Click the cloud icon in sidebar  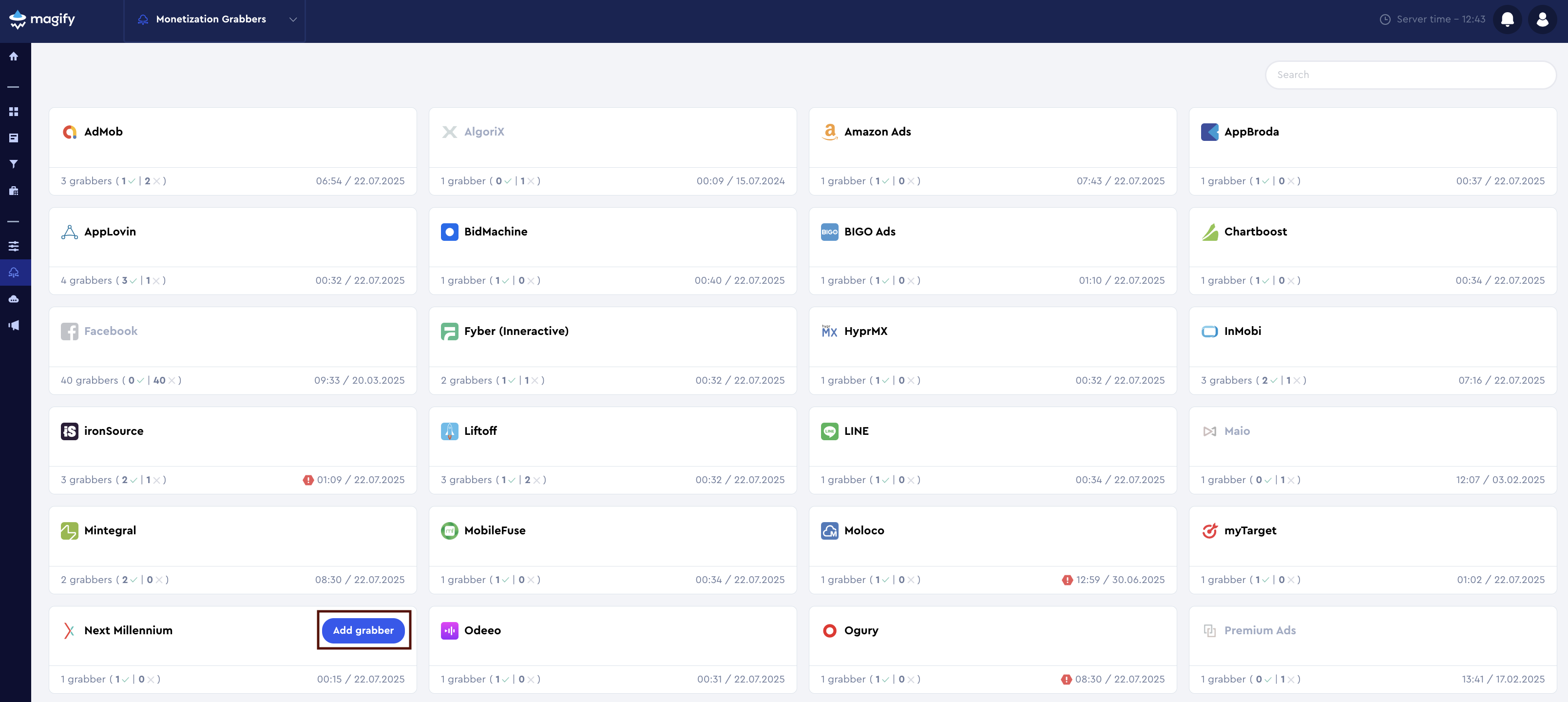pyautogui.click(x=13, y=299)
